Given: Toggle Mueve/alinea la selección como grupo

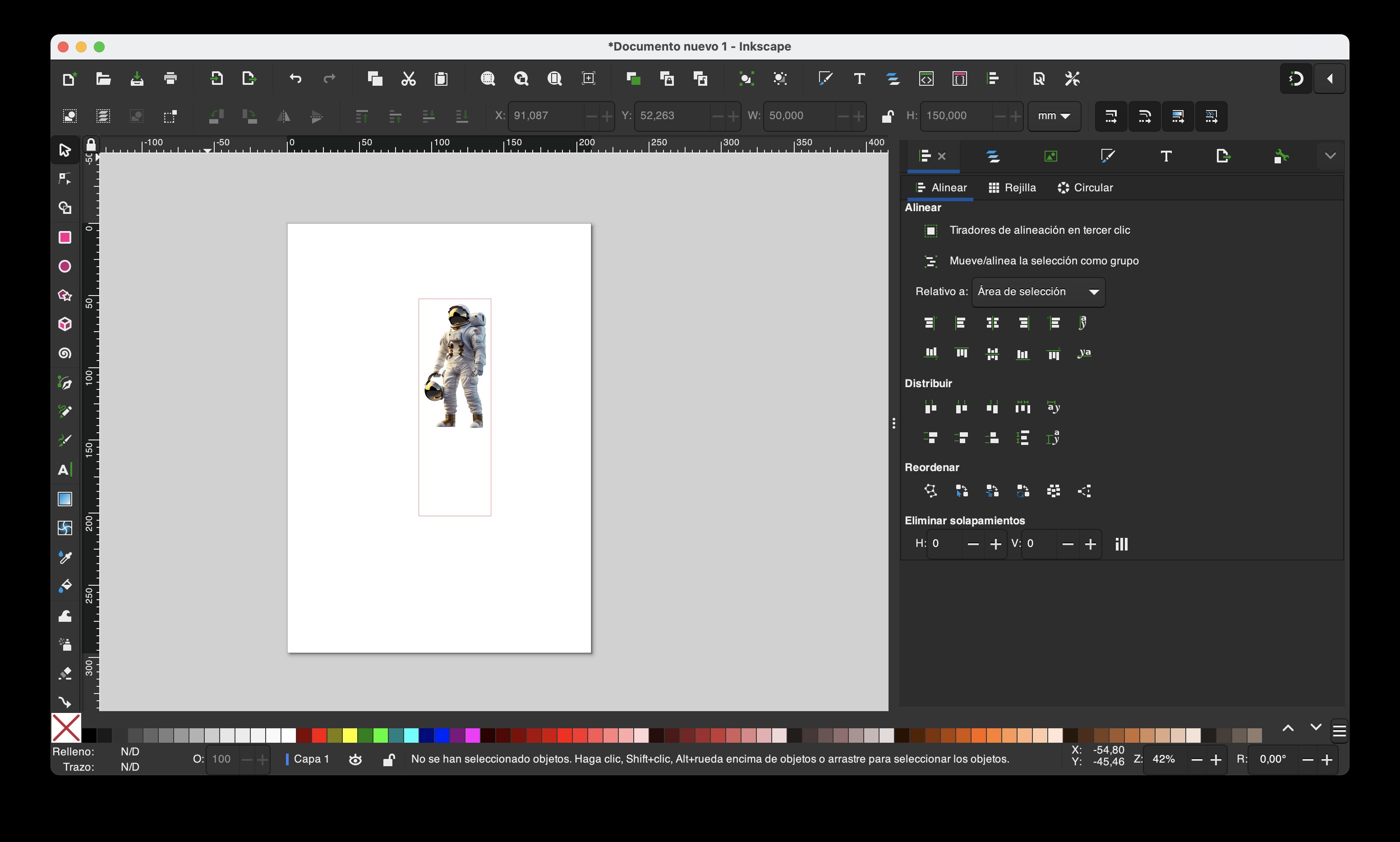Looking at the screenshot, I should [930, 261].
